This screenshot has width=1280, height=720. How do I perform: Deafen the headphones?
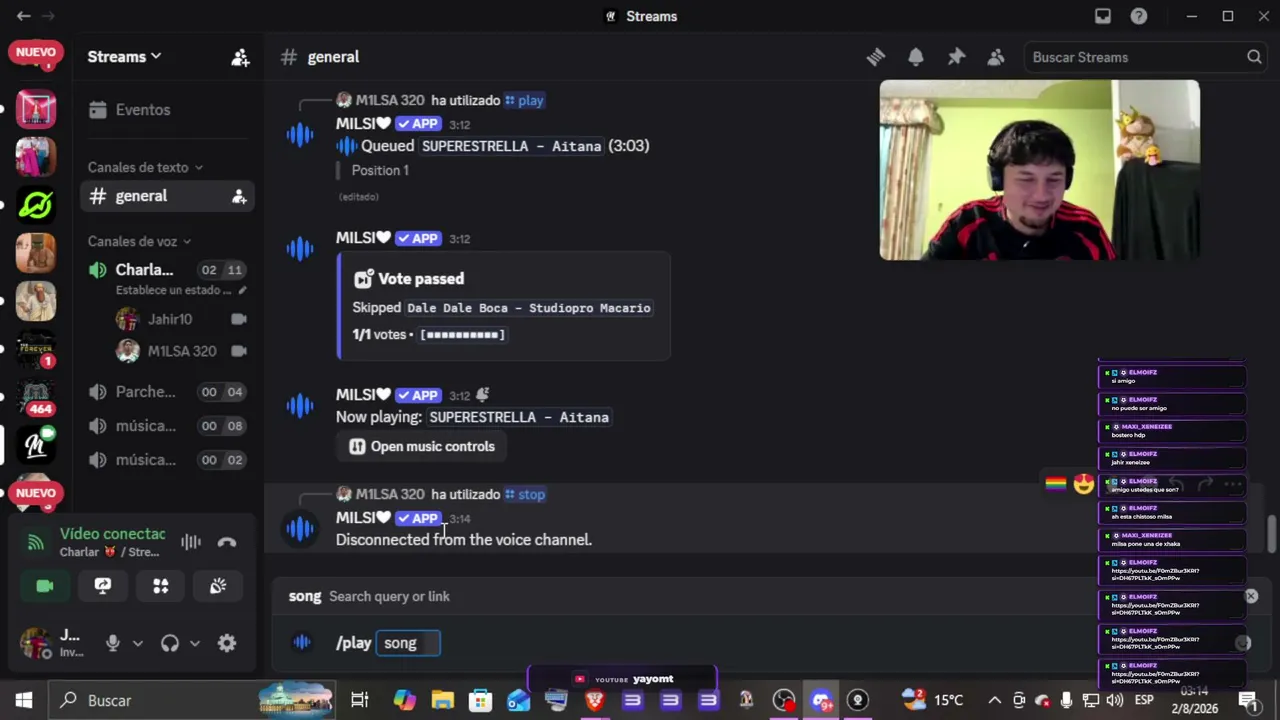click(170, 643)
